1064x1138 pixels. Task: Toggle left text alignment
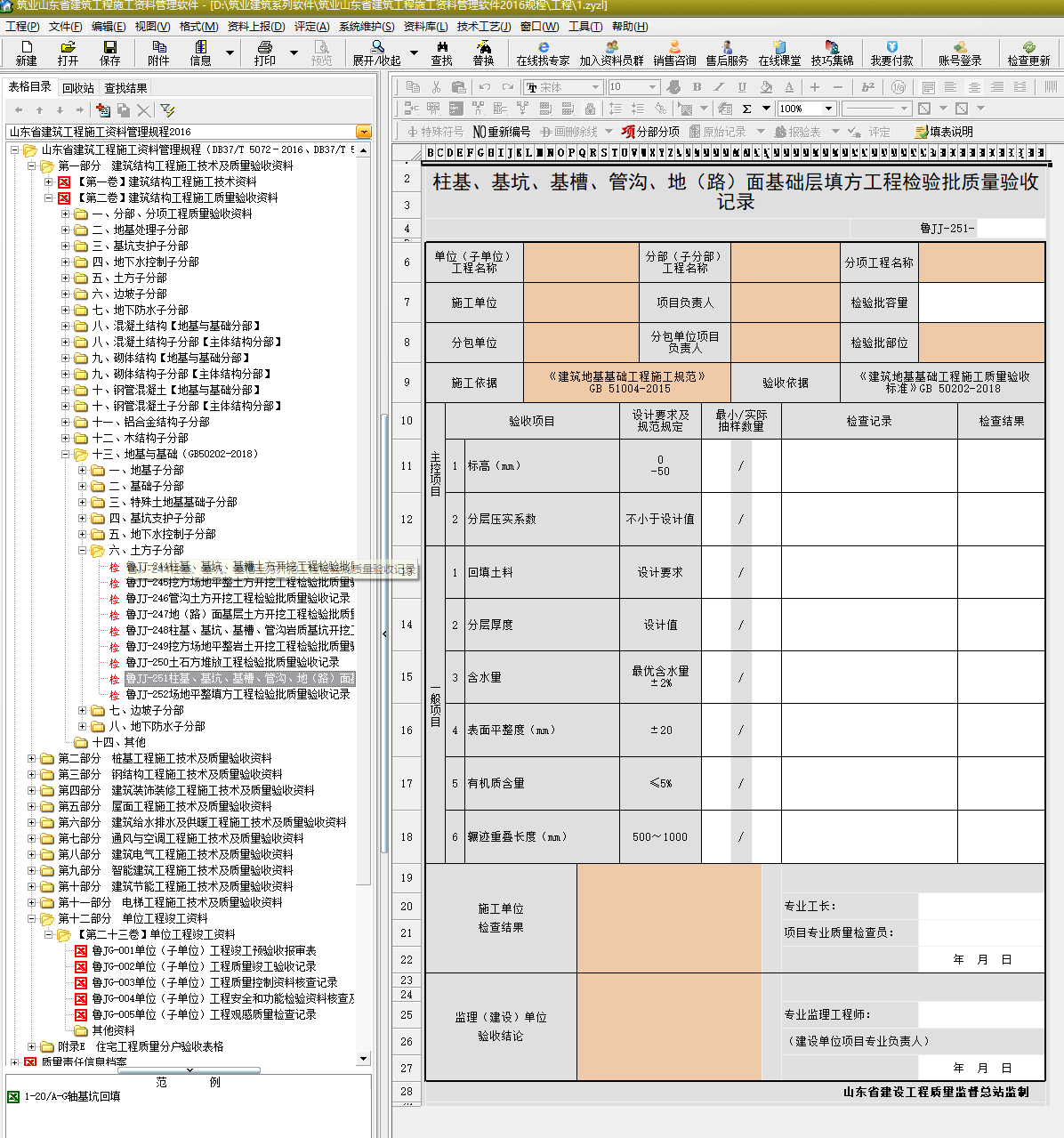[951, 86]
